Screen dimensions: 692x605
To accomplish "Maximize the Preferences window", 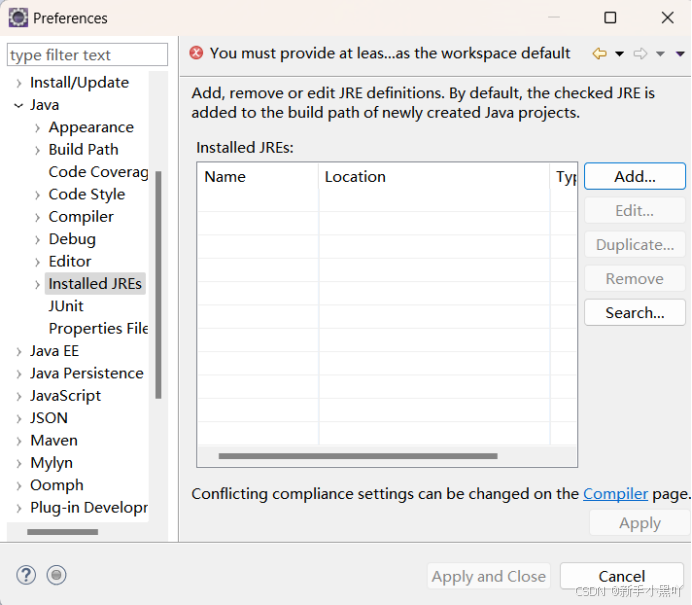I will [x=610, y=18].
